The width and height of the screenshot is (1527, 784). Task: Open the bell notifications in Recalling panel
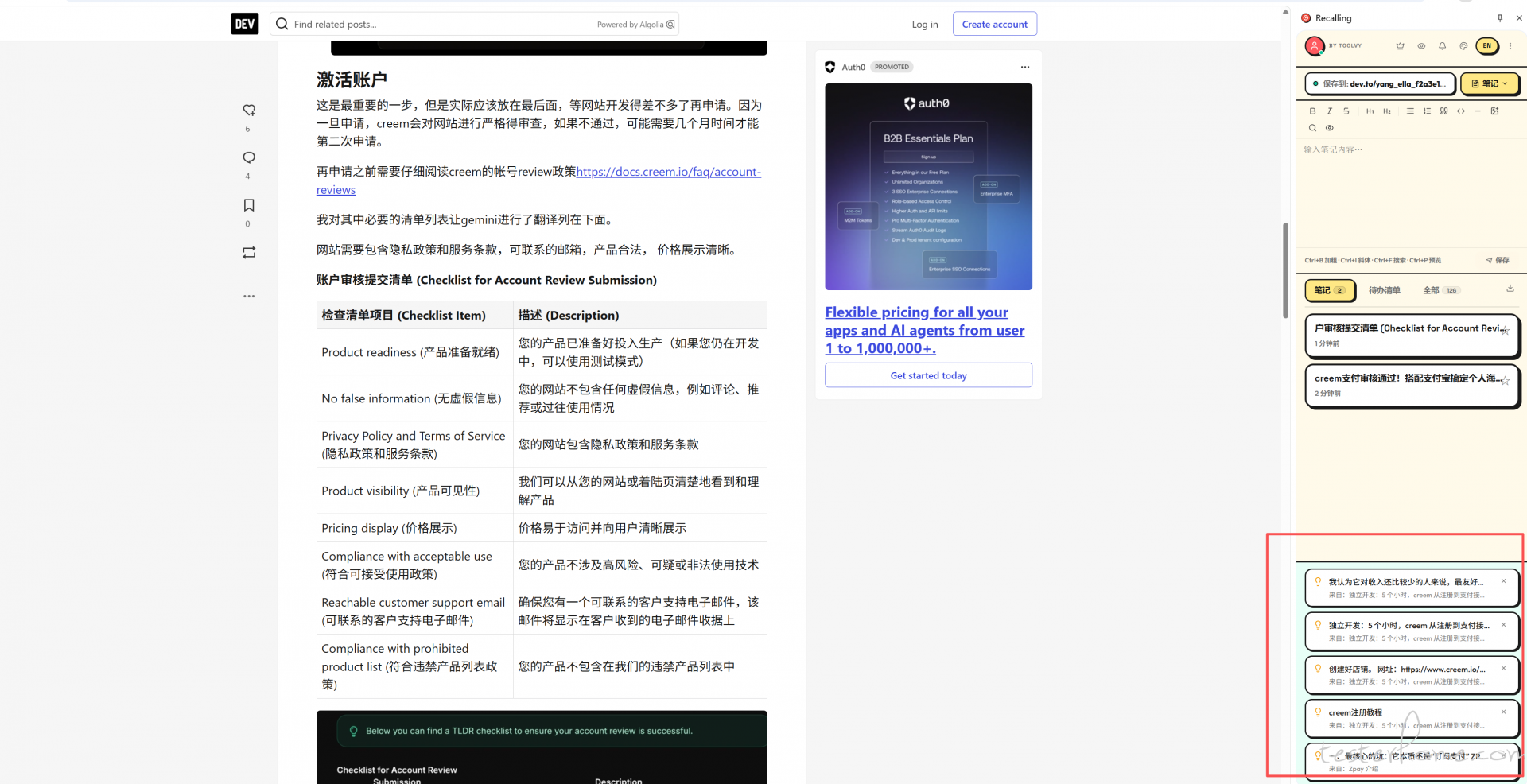(x=1442, y=46)
